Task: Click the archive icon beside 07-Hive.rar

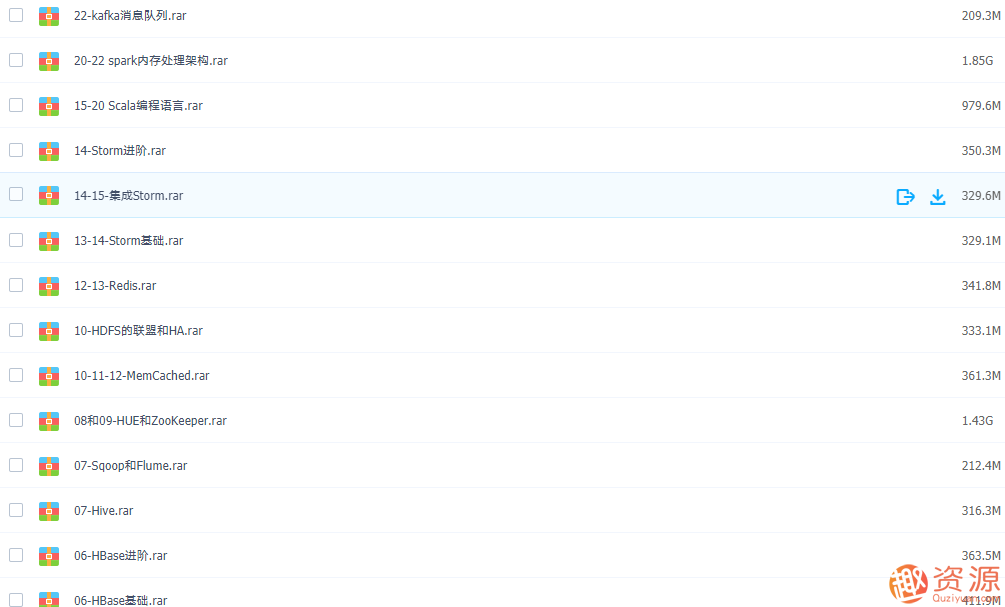Action: [49, 511]
